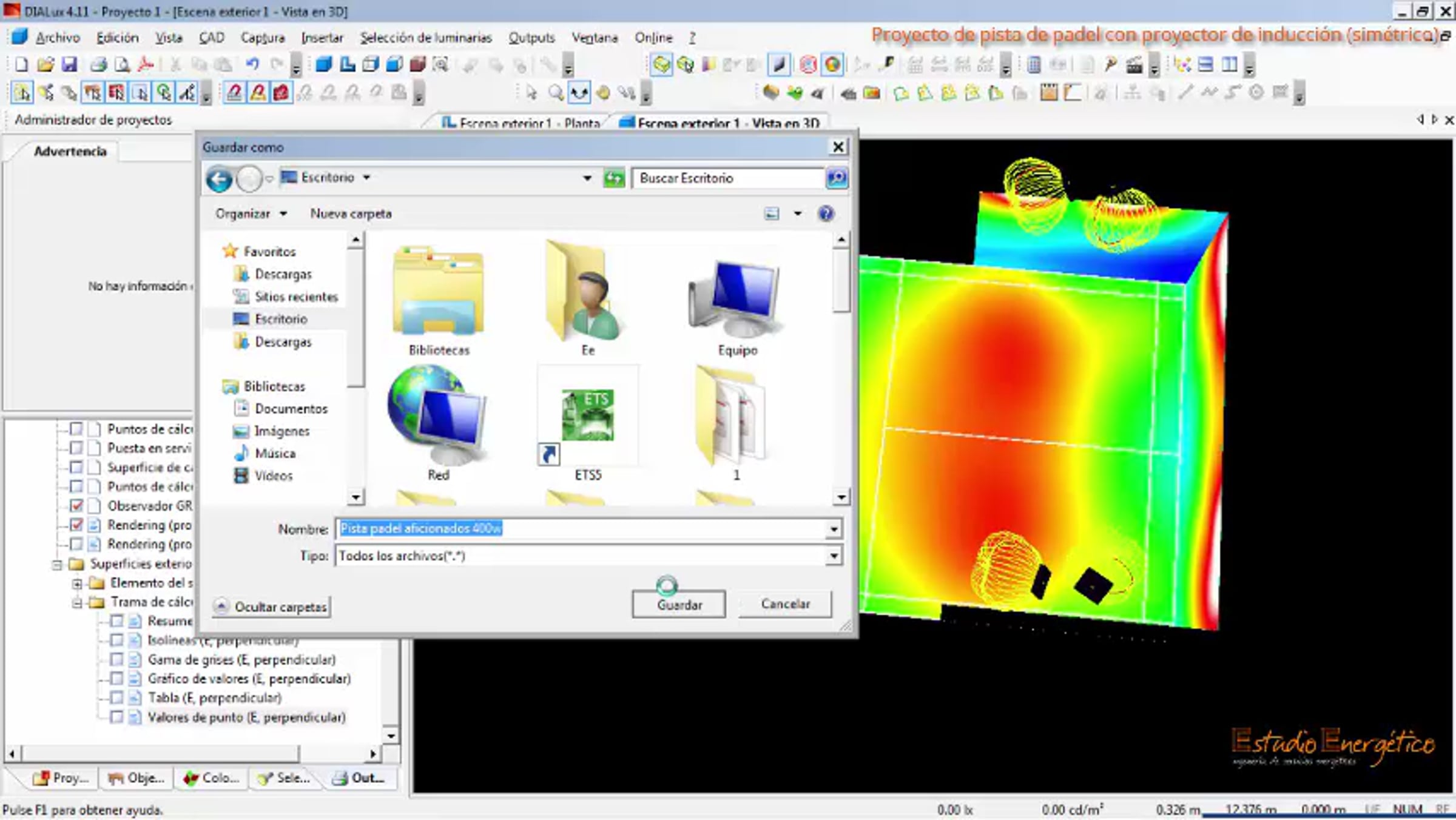Image resolution: width=1456 pixels, height=820 pixels.
Task: Switch to Escena exterior 1 - Planta tab
Action: coord(522,123)
